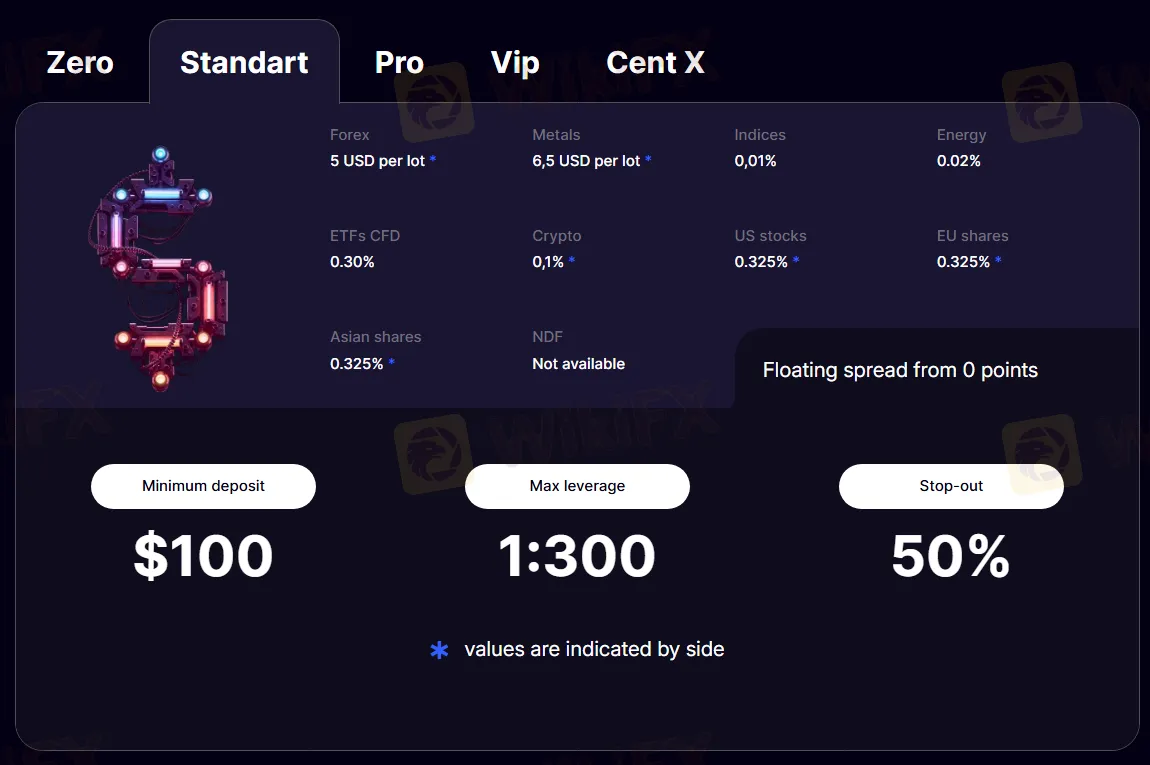The height and width of the screenshot is (765, 1150).
Task: Click the Minimum deposit pill button
Action: [x=203, y=486]
